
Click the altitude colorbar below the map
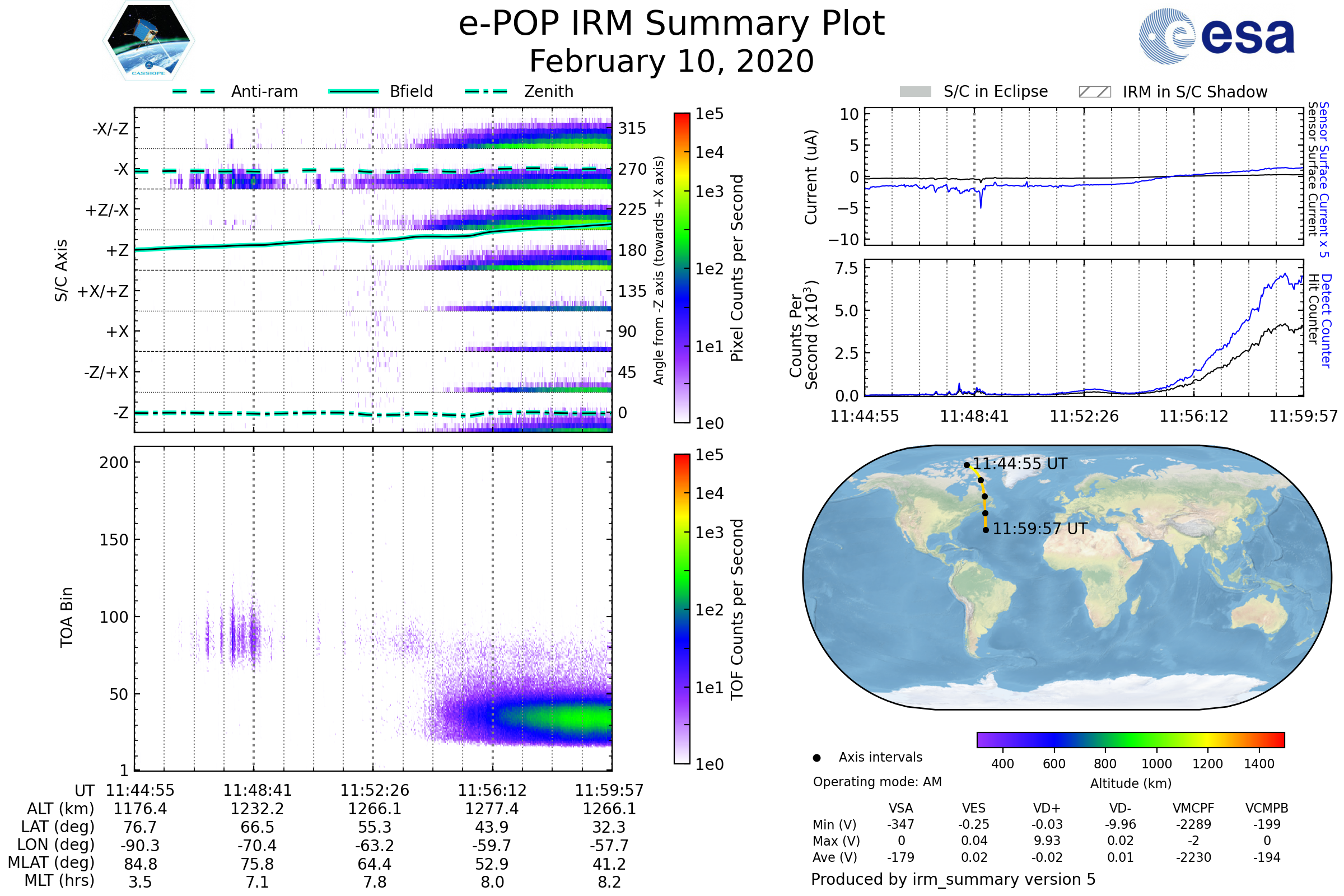(x=1130, y=739)
